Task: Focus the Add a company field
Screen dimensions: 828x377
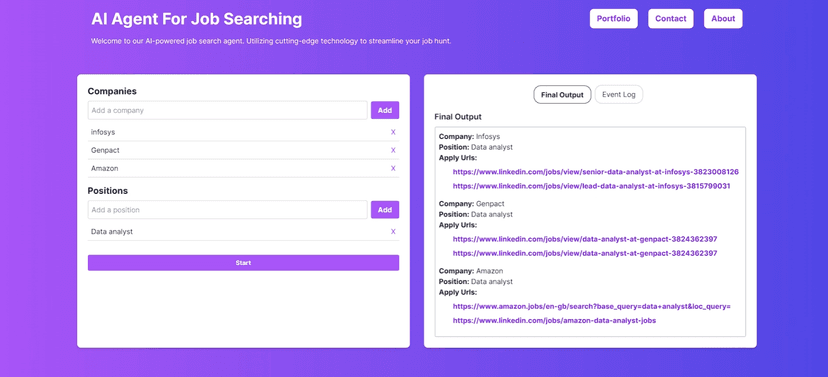Action: 228,110
